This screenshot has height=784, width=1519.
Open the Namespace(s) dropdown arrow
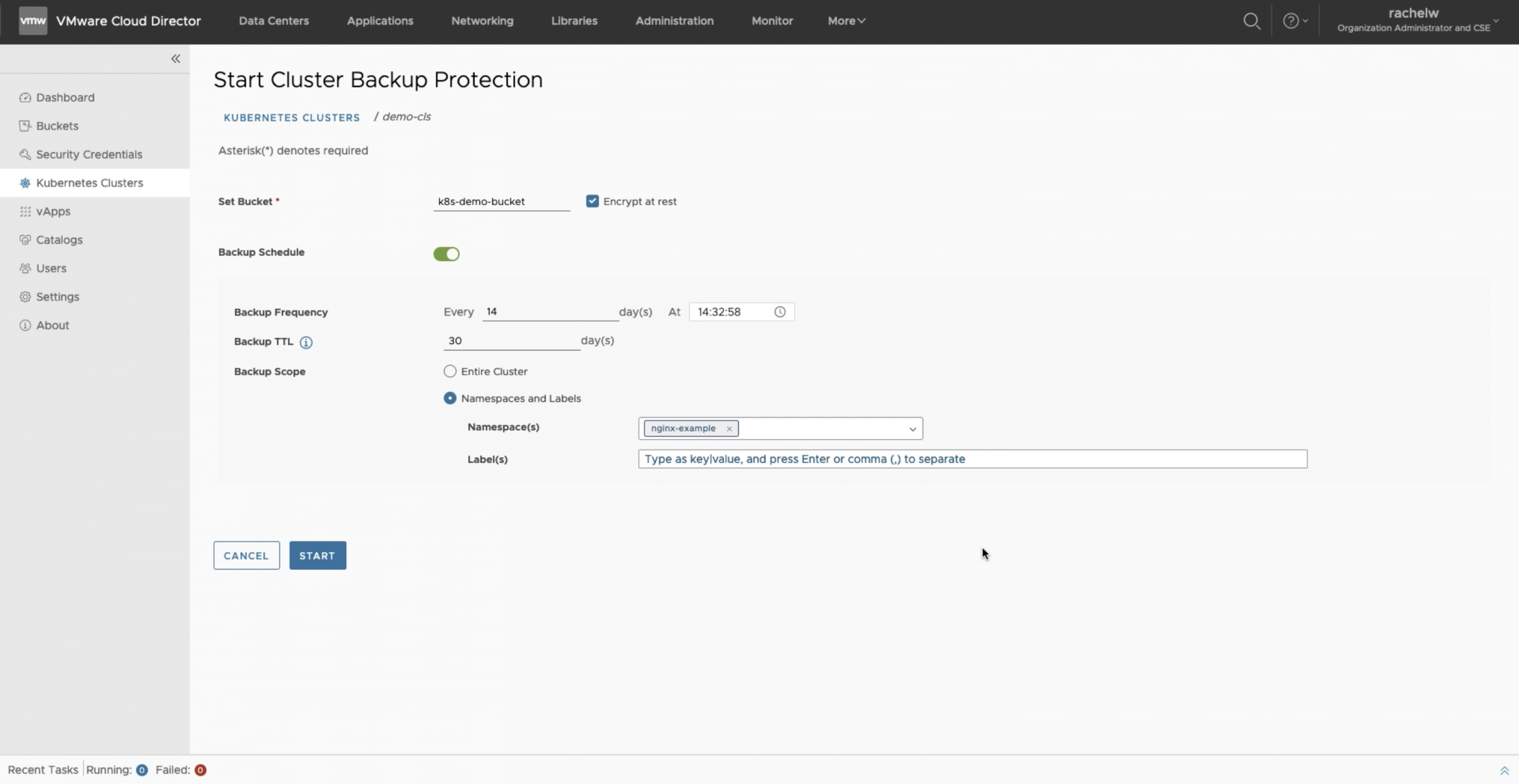click(912, 429)
